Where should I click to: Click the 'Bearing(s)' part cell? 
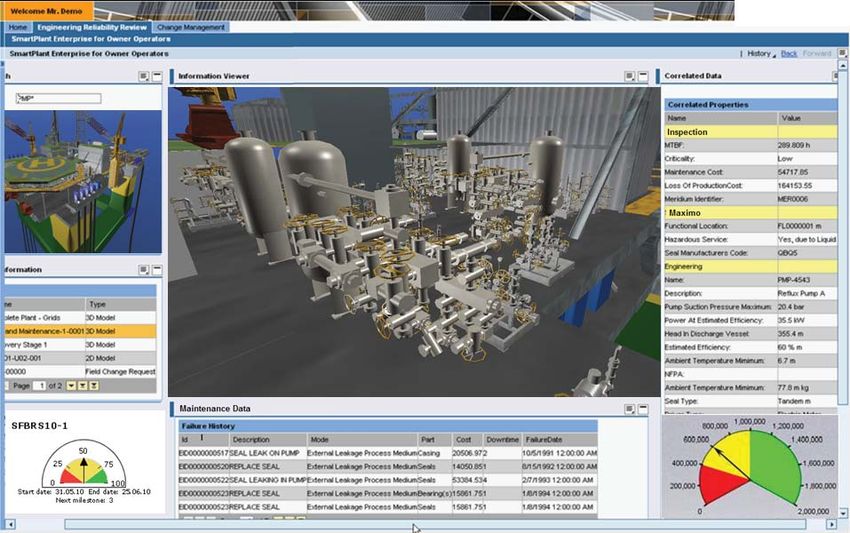435,494
